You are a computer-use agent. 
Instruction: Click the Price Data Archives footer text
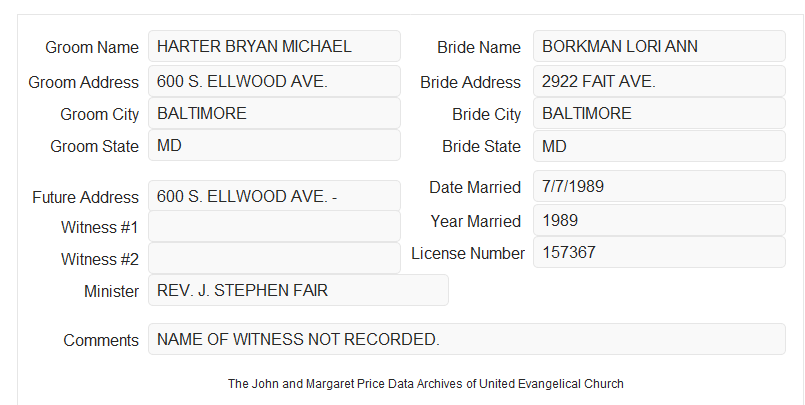[426, 384]
